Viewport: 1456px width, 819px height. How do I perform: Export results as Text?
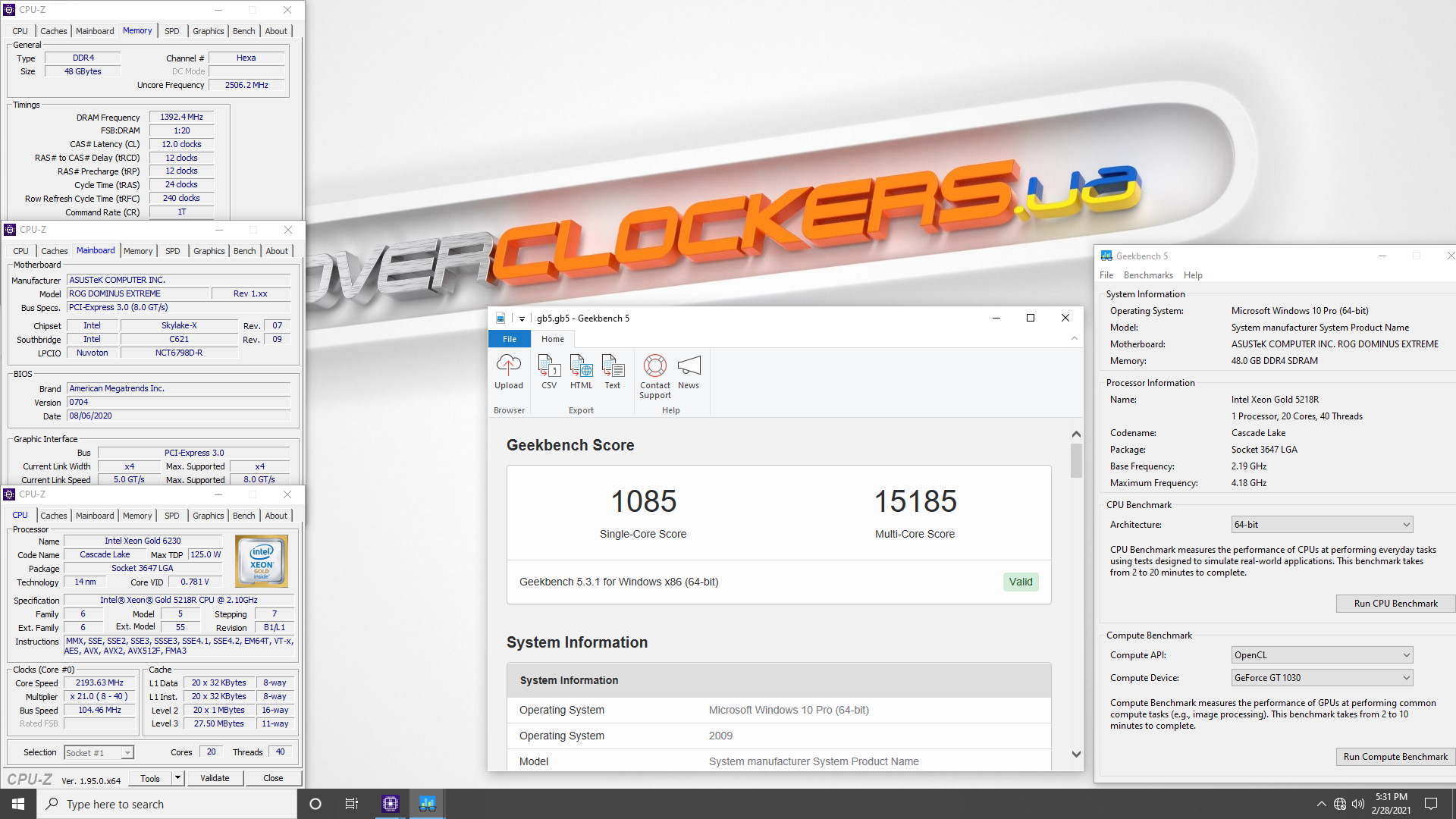[x=612, y=372]
